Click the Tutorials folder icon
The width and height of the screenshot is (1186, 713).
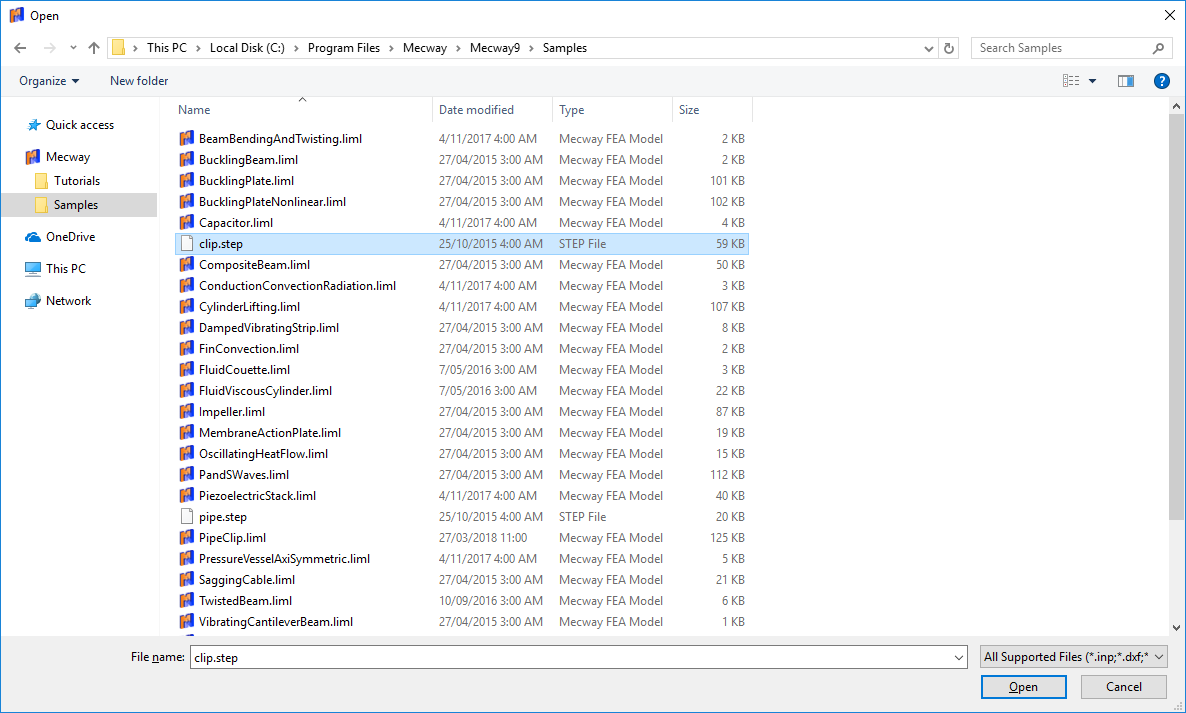click(x=42, y=181)
